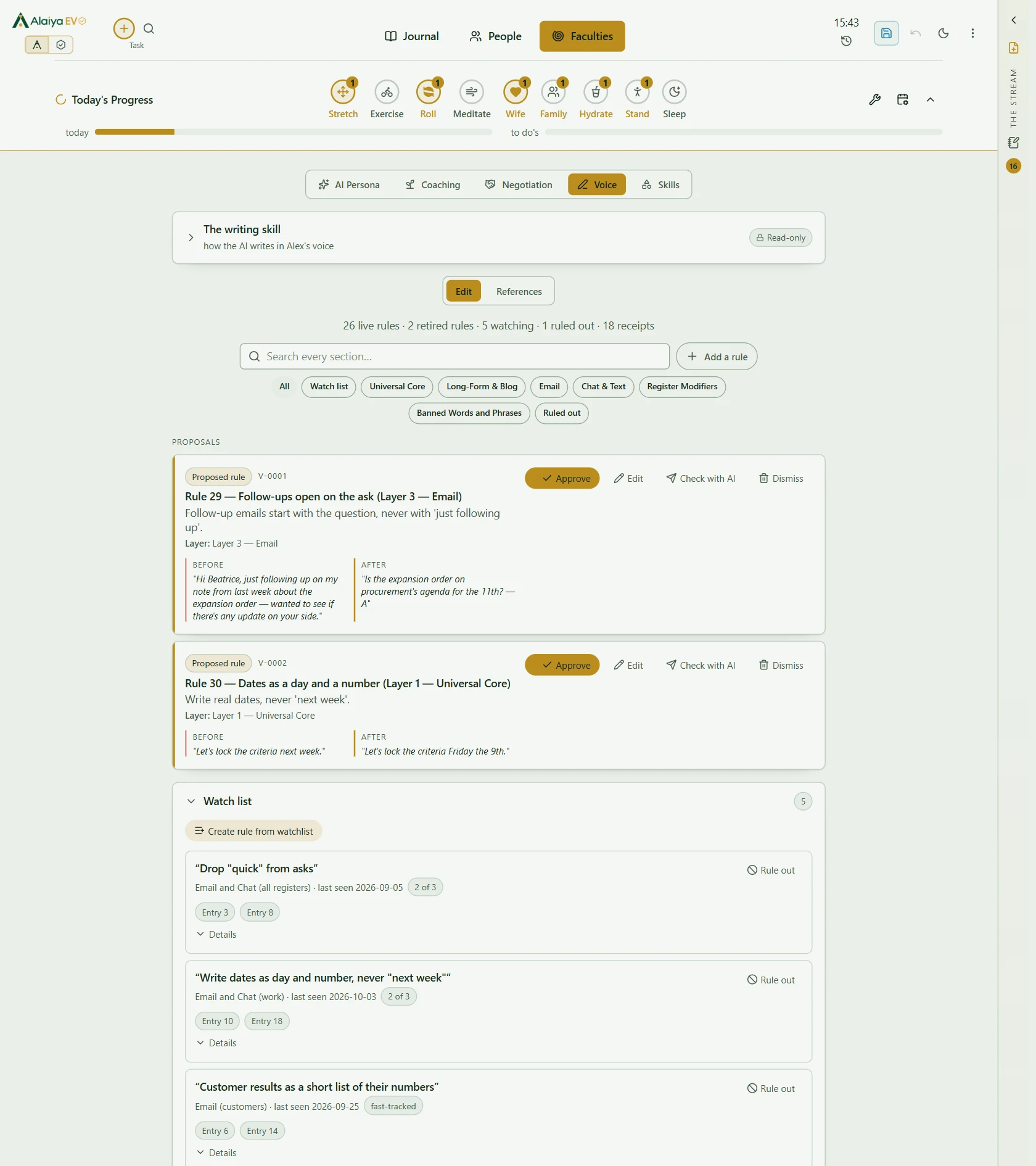The image size is (1036, 1166).
Task: Dismiss proposed Rule 30
Action: point(781,666)
